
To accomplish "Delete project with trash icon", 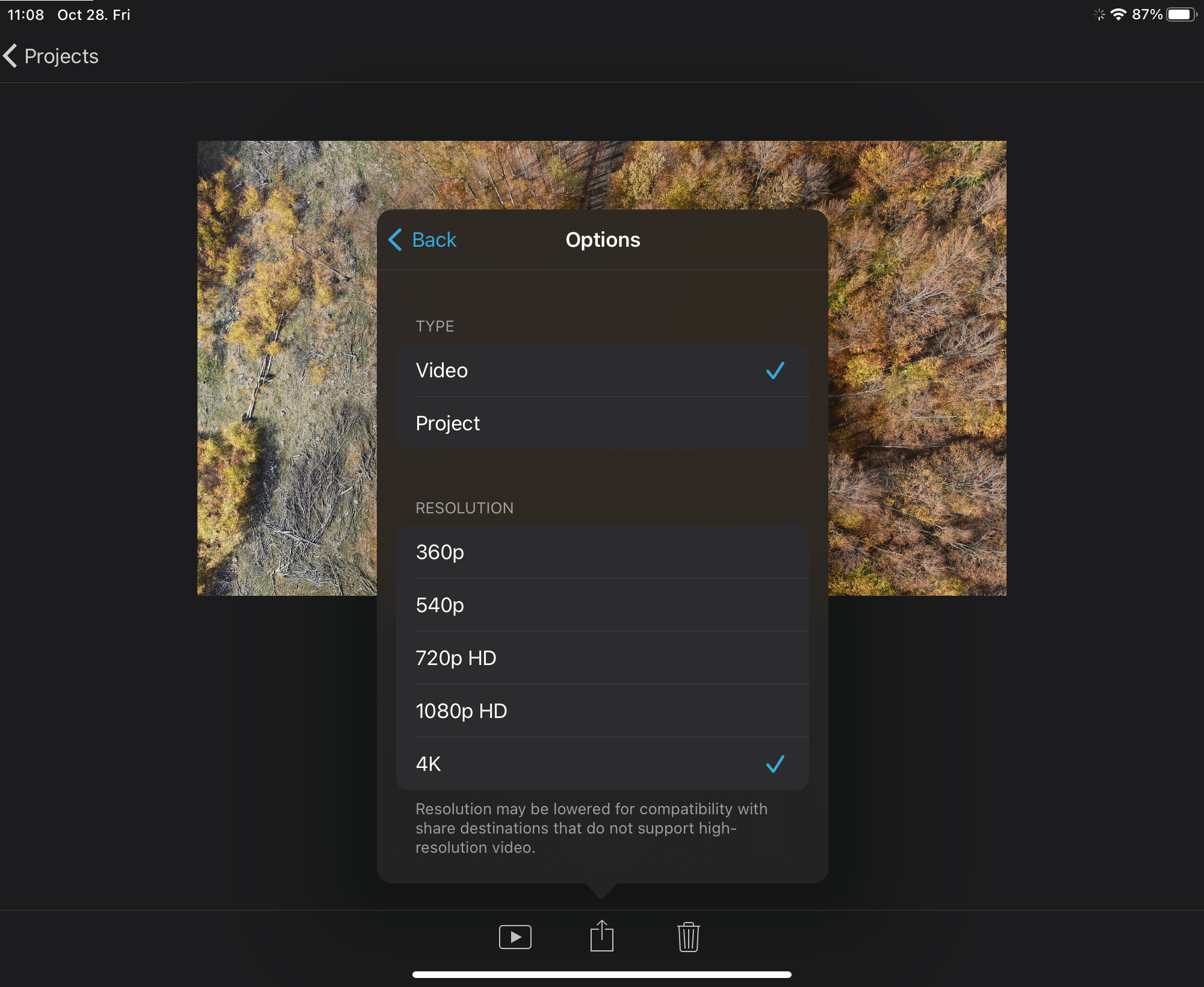I will tap(689, 937).
